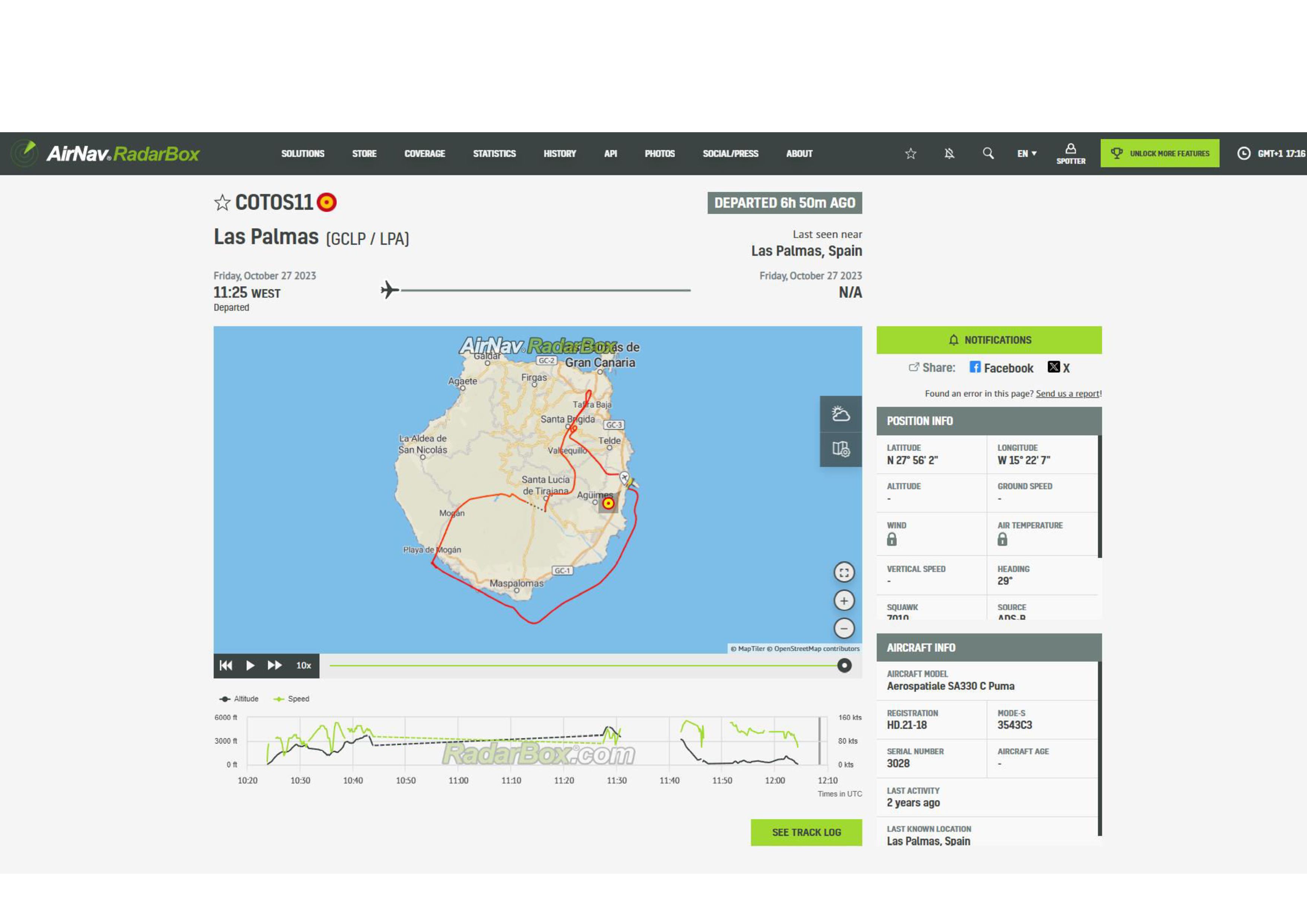1307x924 pixels.
Task: Open the Coverage menu
Action: tap(424, 153)
